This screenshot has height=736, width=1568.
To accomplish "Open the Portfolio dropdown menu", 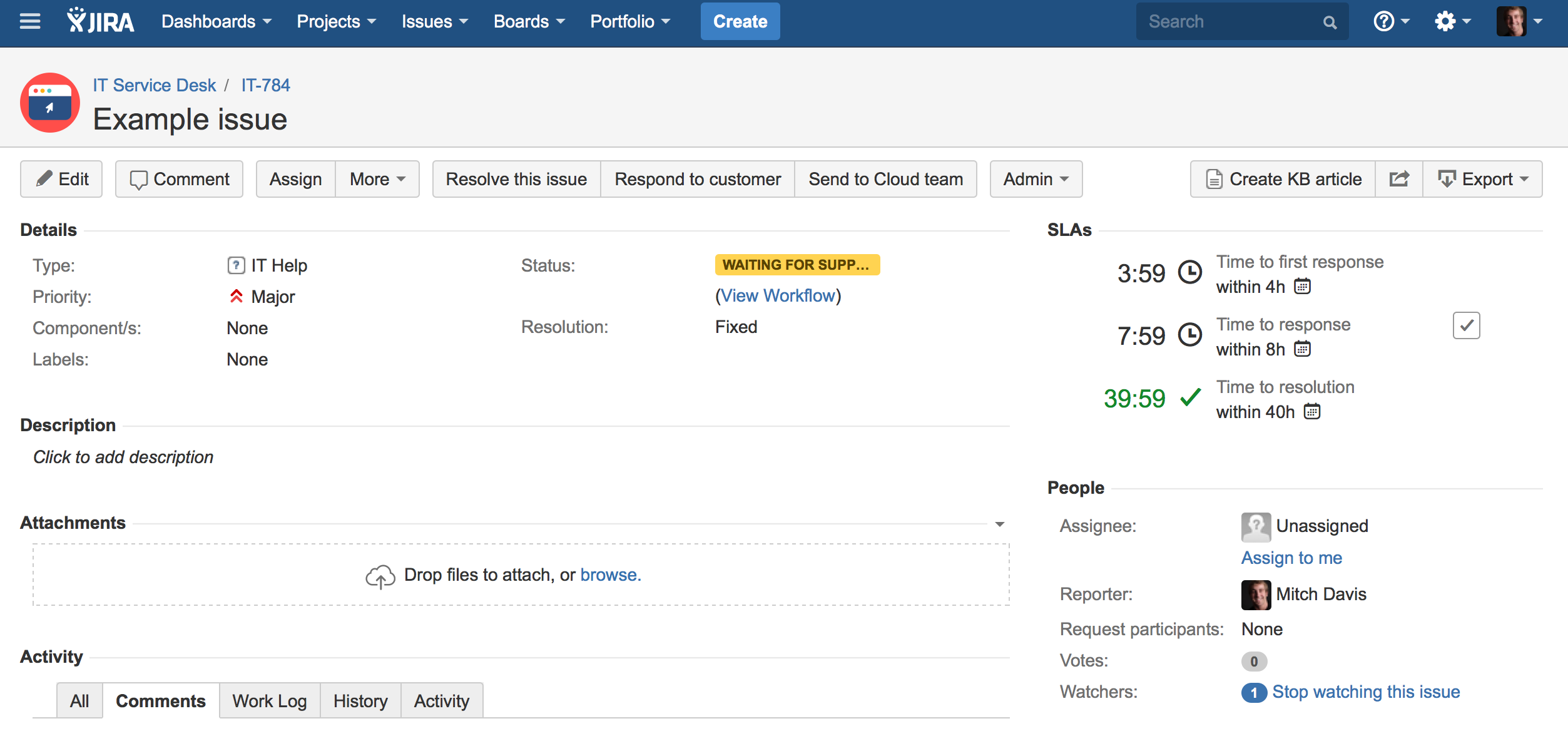I will [630, 22].
